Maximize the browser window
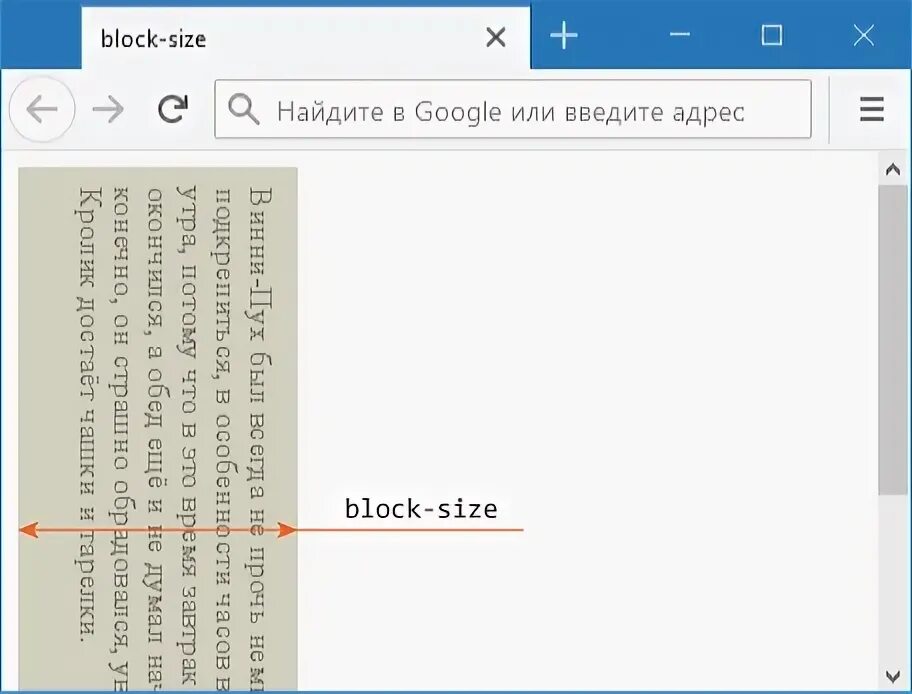This screenshot has width=912, height=694. [x=772, y=35]
